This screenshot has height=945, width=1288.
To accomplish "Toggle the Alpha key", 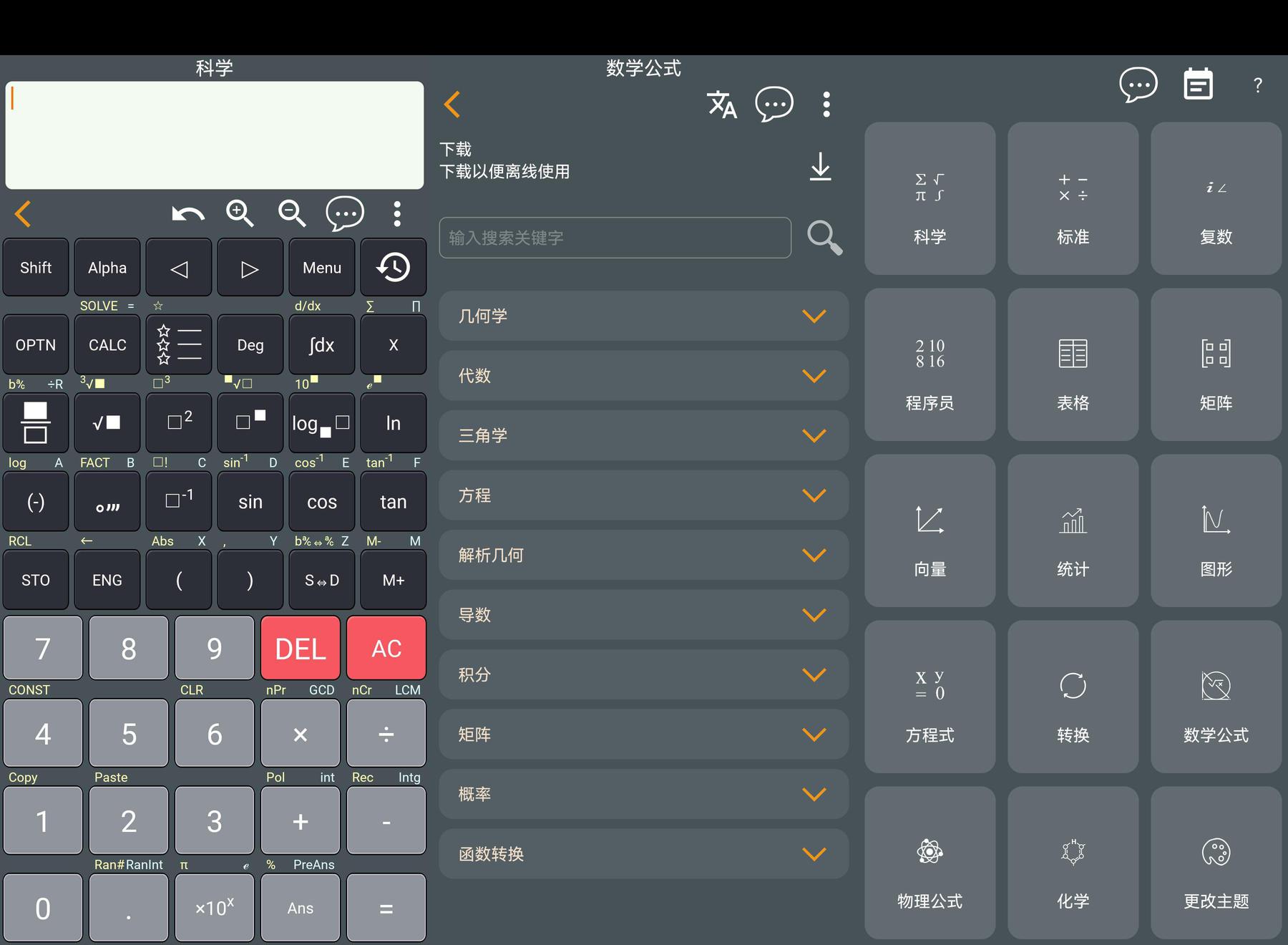I will coord(107,268).
